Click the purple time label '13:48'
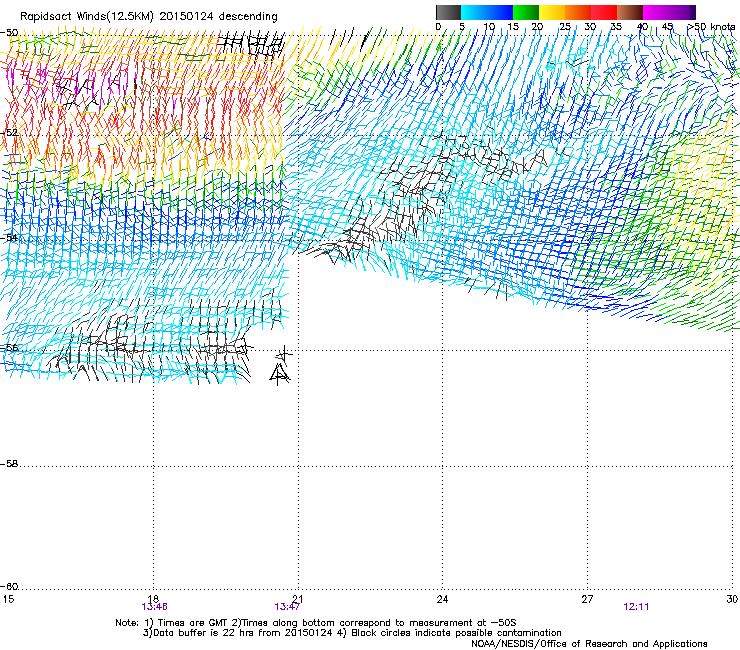Image resolution: width=740 pixels, height=650 pixels. pyautogui.click(x=154, y=607)
